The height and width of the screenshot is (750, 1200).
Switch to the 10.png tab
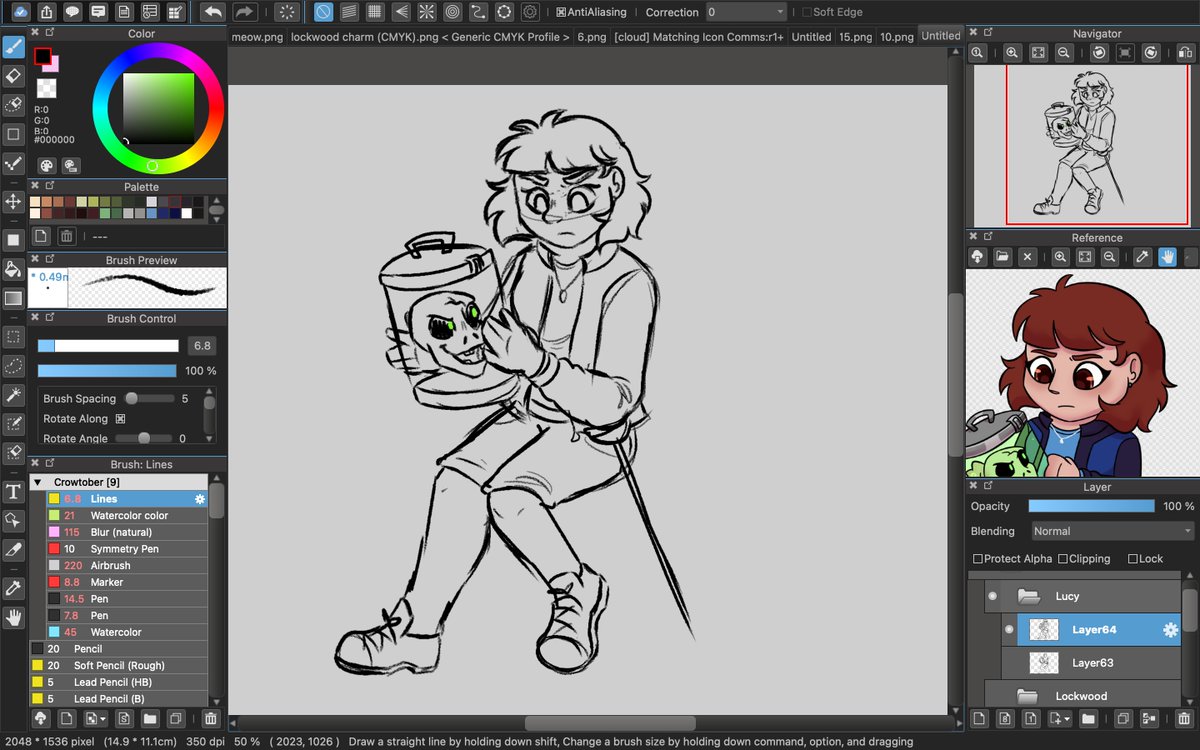click(897, 36)
